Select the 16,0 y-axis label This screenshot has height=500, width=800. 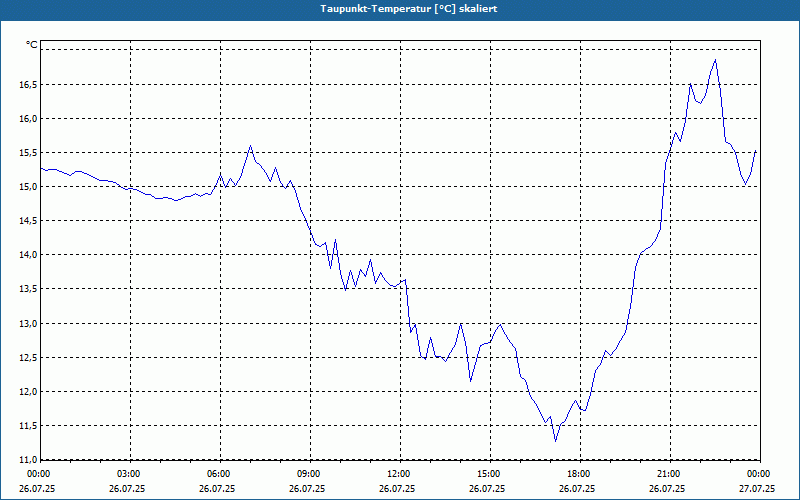click(29, 118)
